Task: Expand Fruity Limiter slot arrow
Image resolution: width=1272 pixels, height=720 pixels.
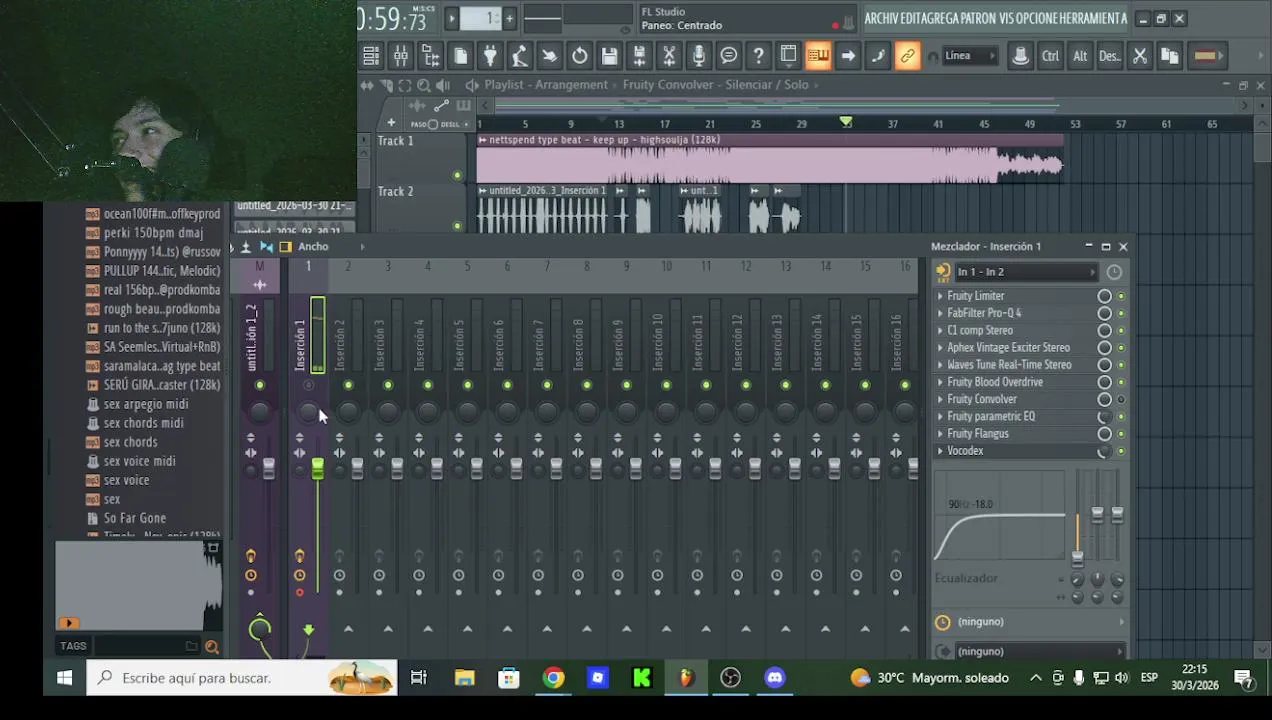Action: coord(940,296)
